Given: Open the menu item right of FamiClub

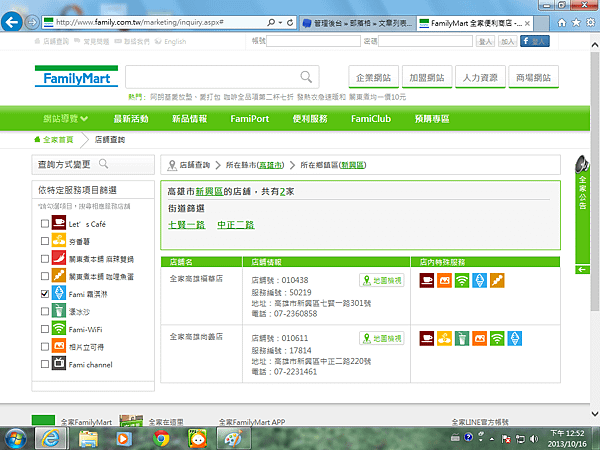Looking at the screenshot, I should [432, 119].
